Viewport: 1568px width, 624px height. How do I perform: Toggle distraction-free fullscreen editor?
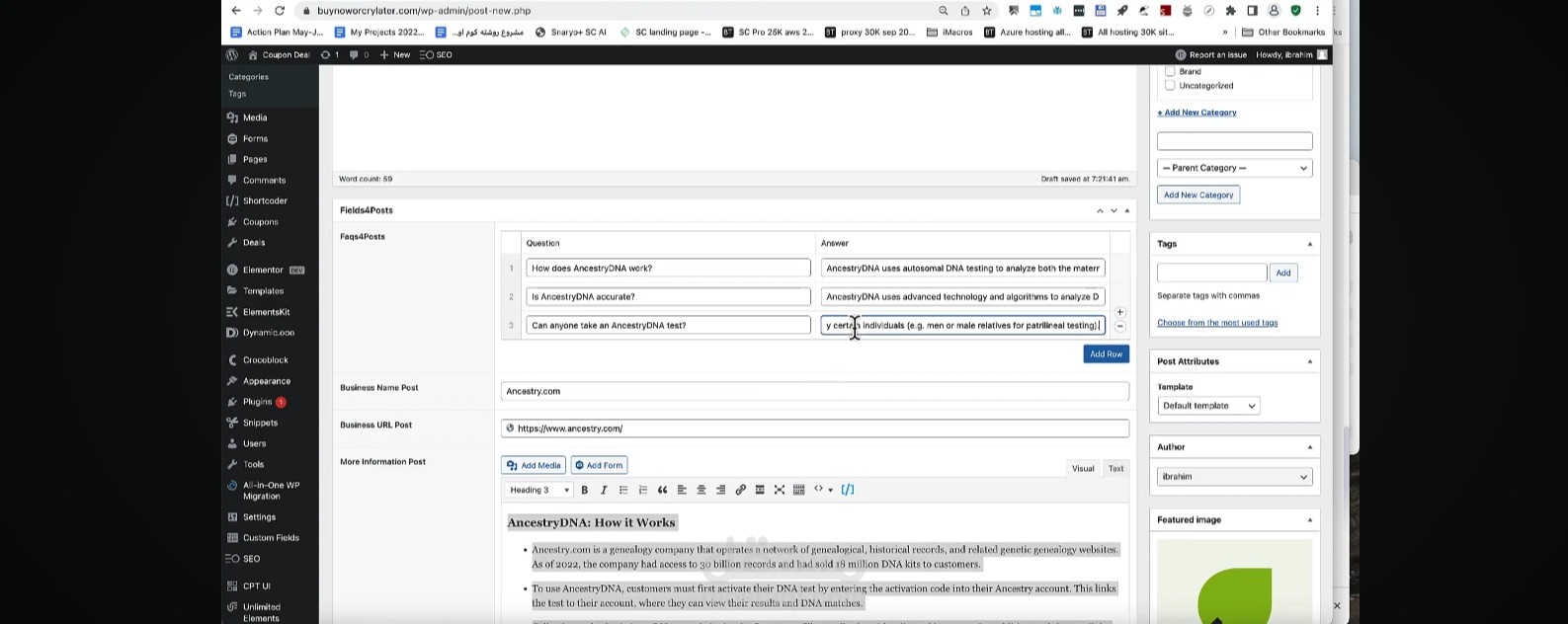[x=780, y=490]
